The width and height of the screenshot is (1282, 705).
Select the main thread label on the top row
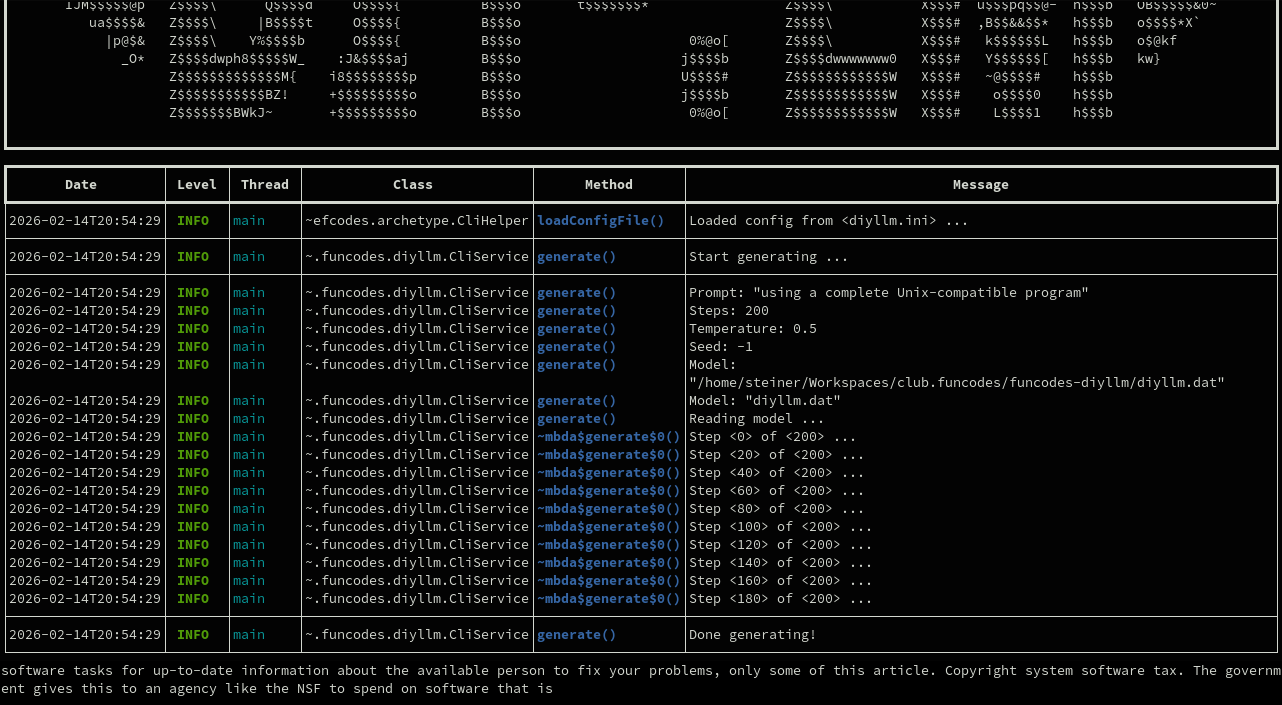pos(248,220)
